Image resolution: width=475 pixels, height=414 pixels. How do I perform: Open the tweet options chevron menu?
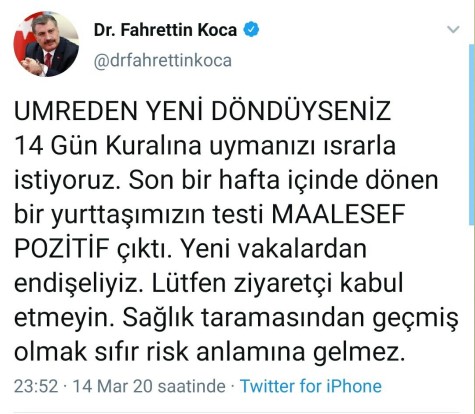453,30
